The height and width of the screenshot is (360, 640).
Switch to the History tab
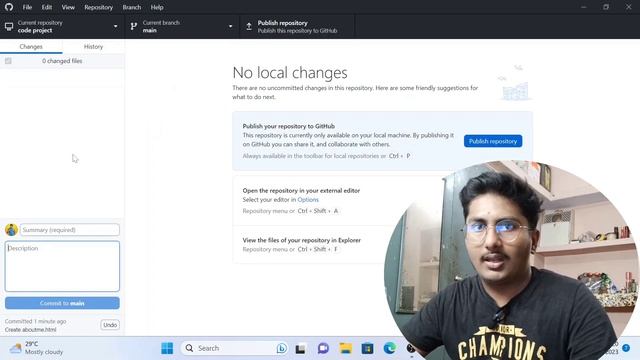click(x=93, y=47)
